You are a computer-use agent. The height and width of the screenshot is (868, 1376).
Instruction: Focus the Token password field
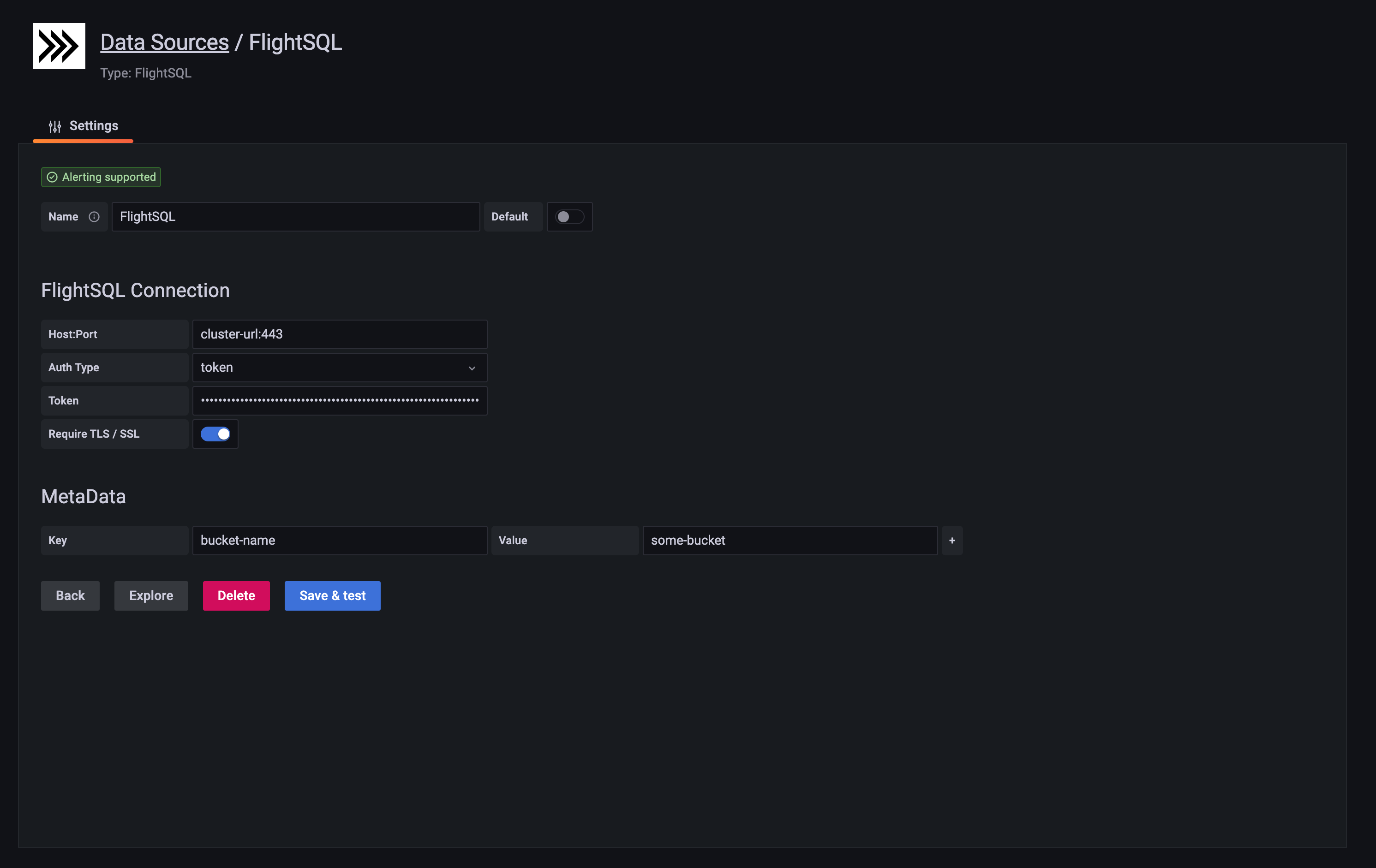click(340, 400)
